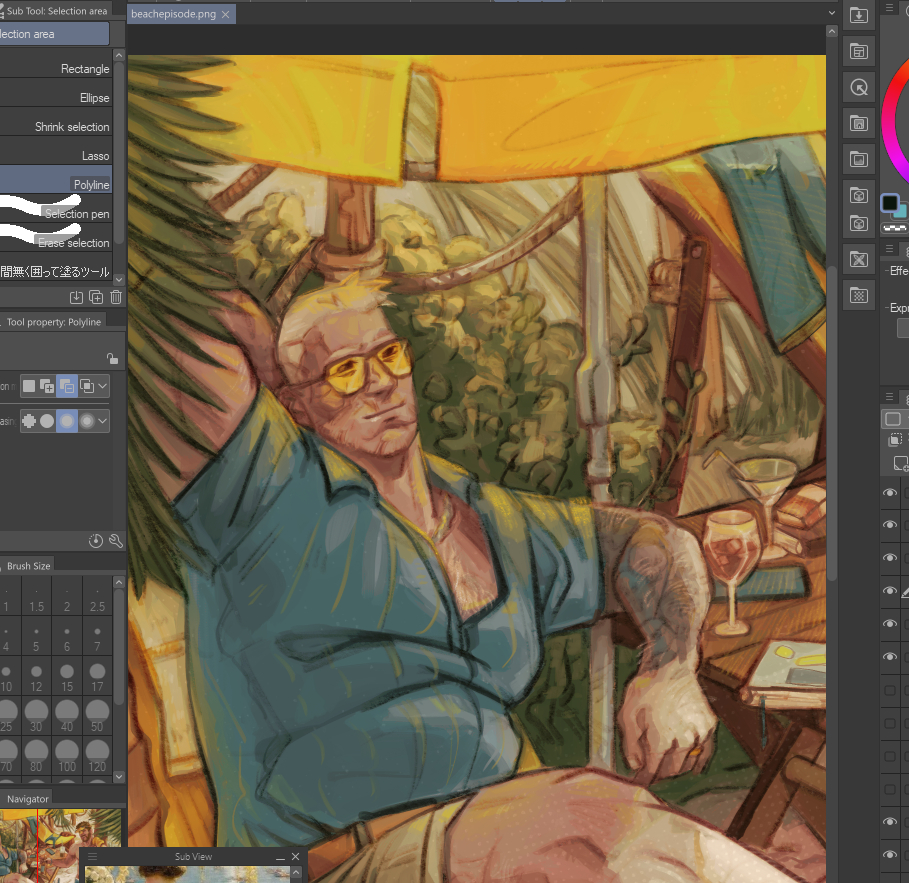Open the 3D material folder icon

(857, 195)
